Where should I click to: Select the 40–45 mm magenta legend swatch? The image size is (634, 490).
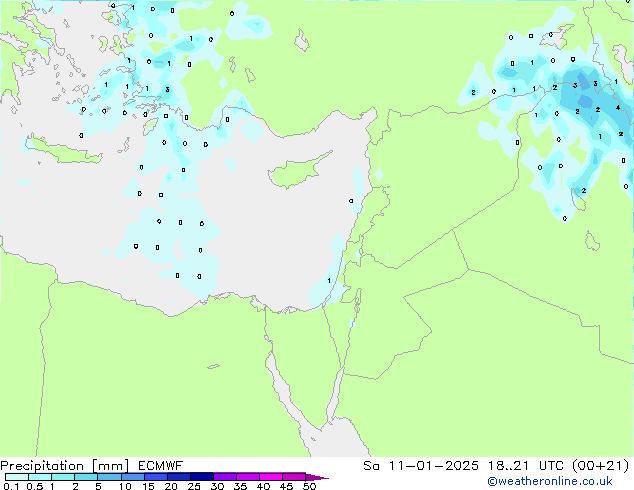click(x=271, y=477)
